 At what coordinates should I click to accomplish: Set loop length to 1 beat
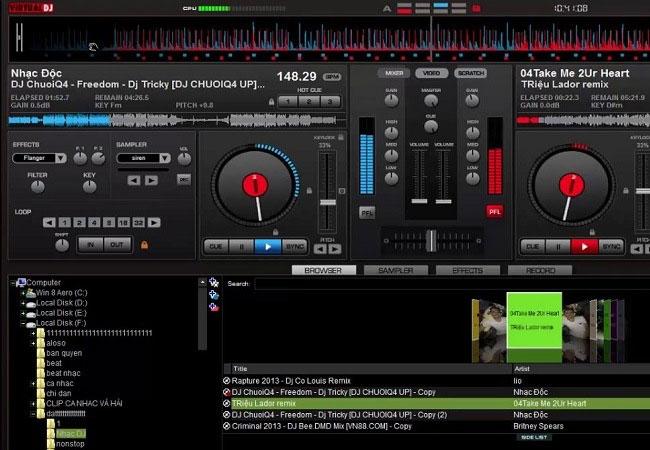[64, 223]
